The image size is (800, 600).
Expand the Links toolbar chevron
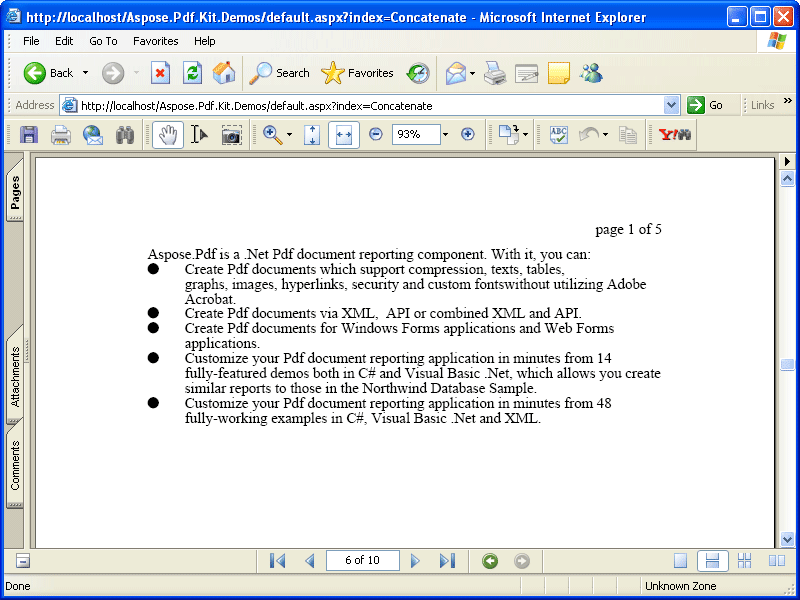click(788, 101)
